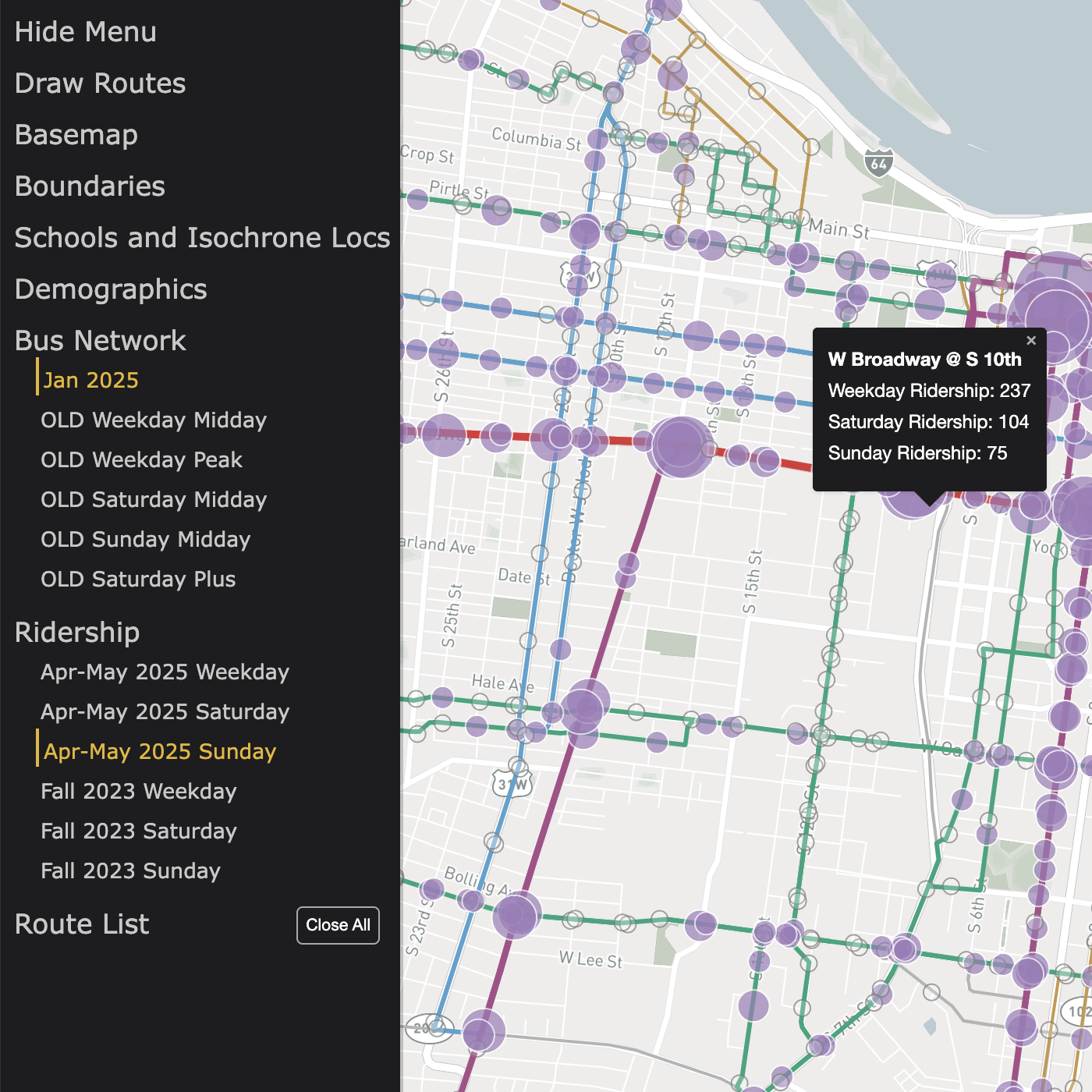This screenshot has width=1092, height=1092.
Task: Open Schools and Isochrone Locs
Action: 201,238
